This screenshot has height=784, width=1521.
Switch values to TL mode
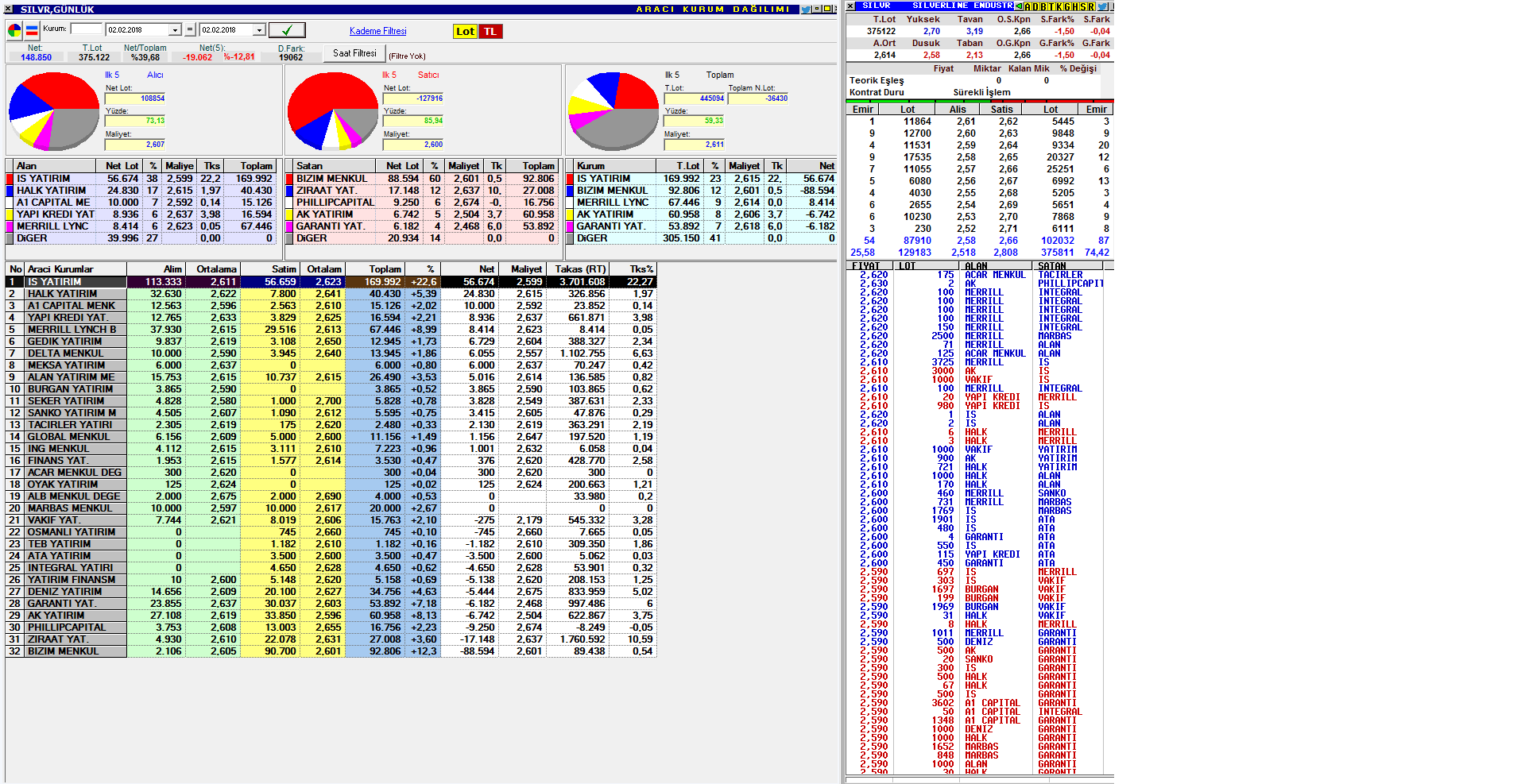490,31
